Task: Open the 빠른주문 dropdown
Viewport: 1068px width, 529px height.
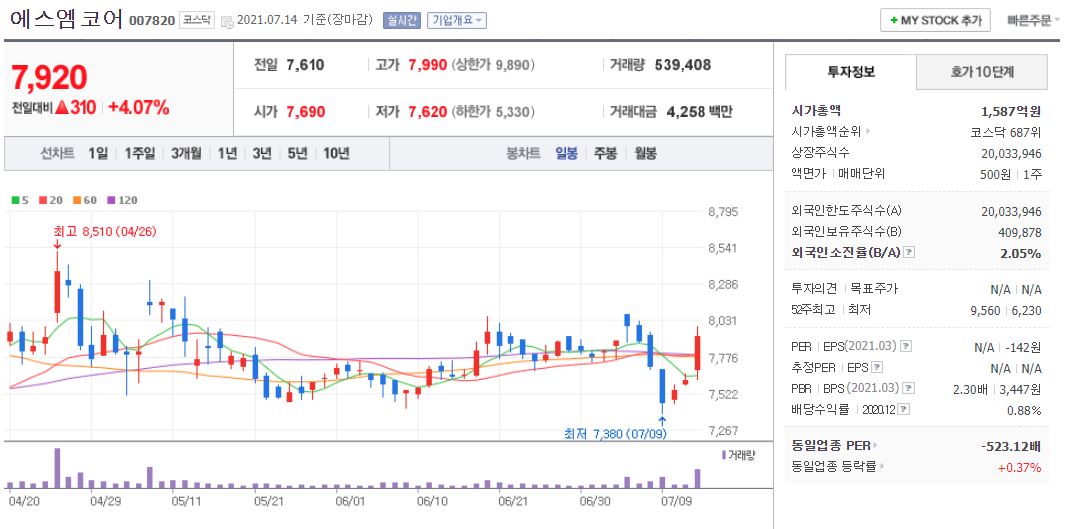Action: (1033, 20)
